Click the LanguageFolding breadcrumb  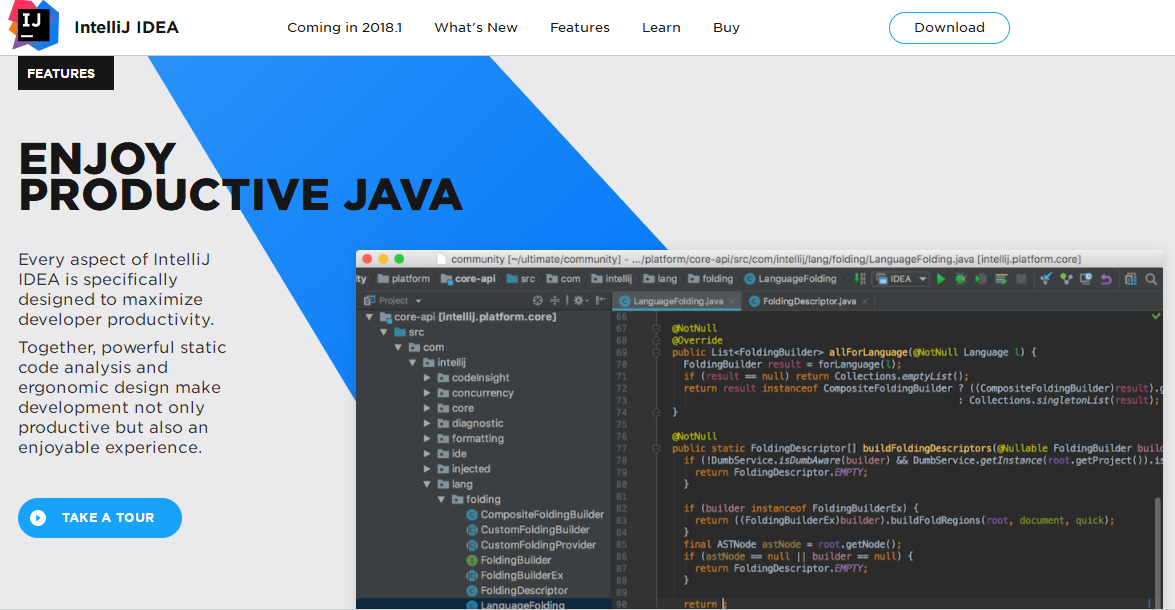coord(790,279)
